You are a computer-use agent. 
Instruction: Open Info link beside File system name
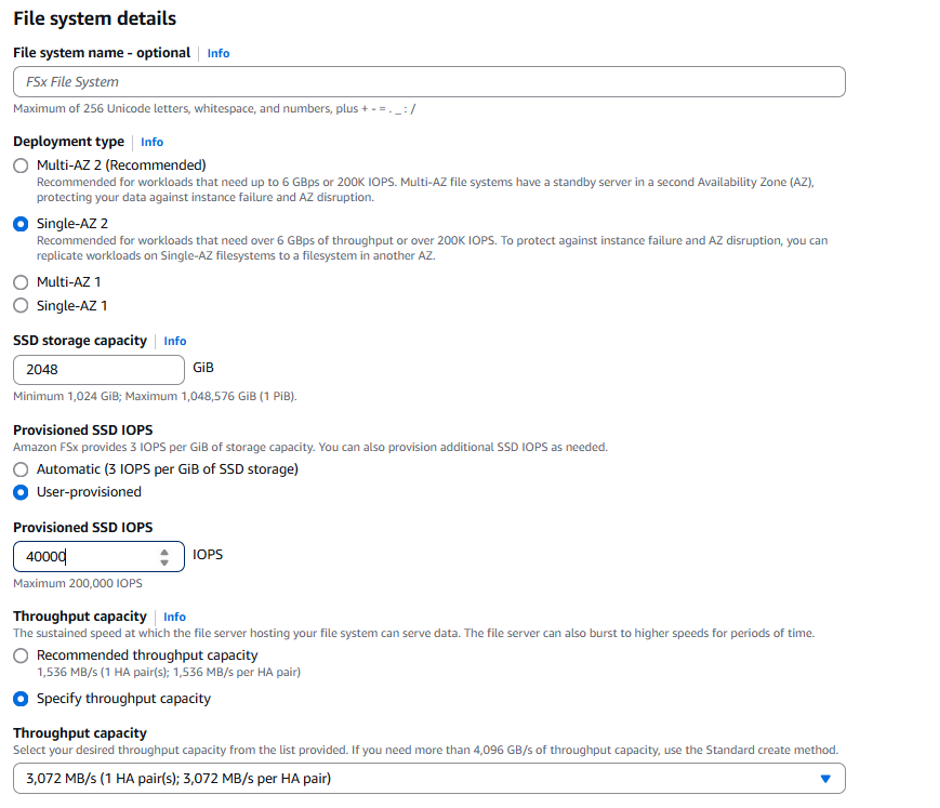pyautogui.click(x=218, y=53)
